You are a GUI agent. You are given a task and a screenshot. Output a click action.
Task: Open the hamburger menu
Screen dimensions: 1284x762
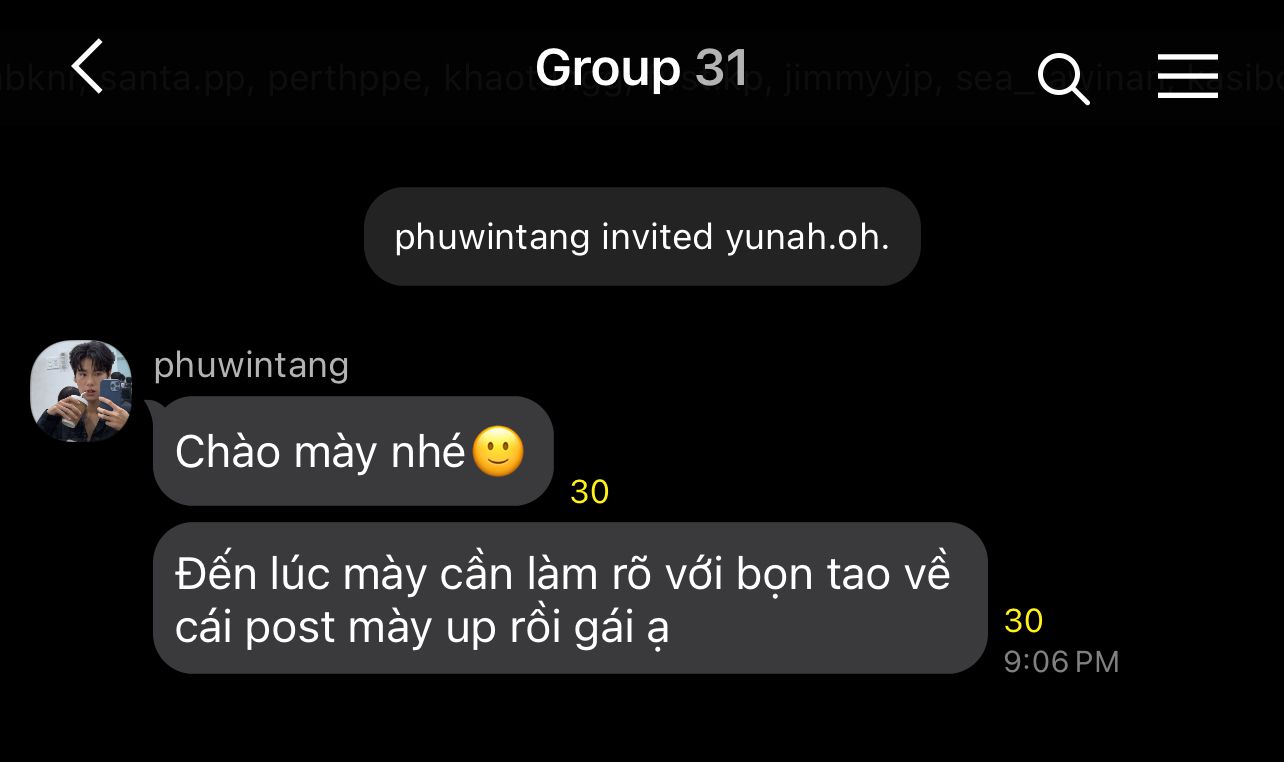(x=1187, y=76)
